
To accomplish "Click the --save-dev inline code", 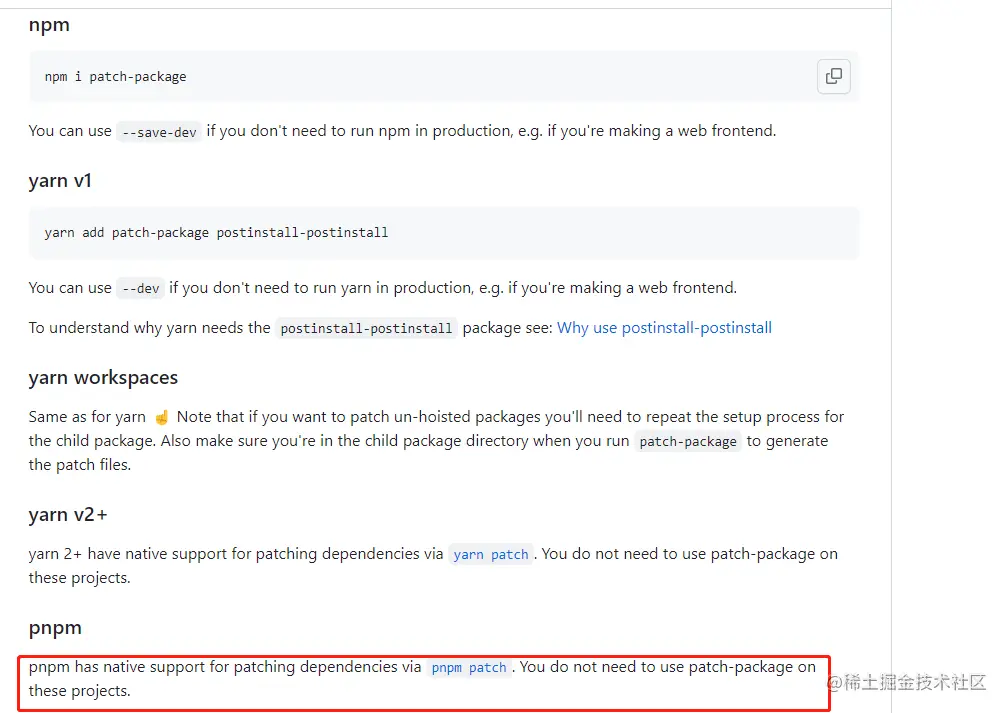I will tap(158, 132).
